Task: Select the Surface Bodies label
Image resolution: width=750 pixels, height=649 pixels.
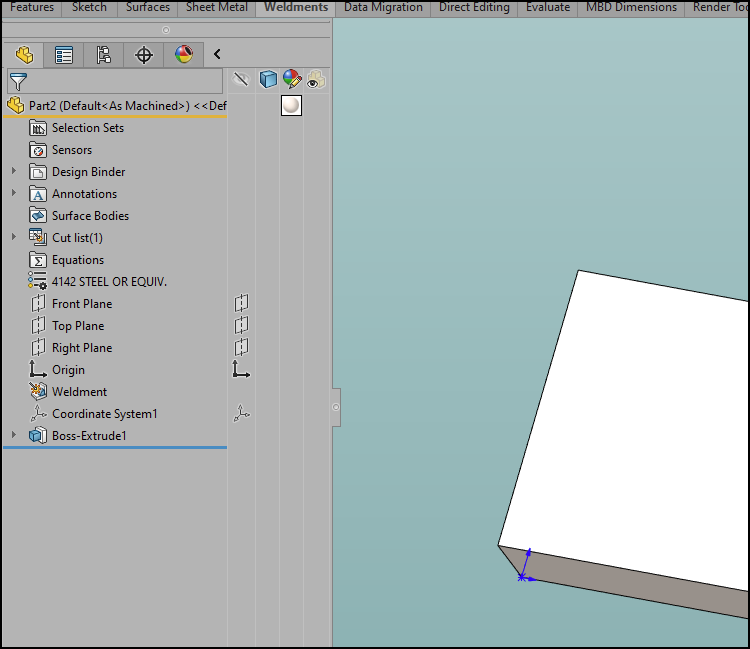Action: 90,216
